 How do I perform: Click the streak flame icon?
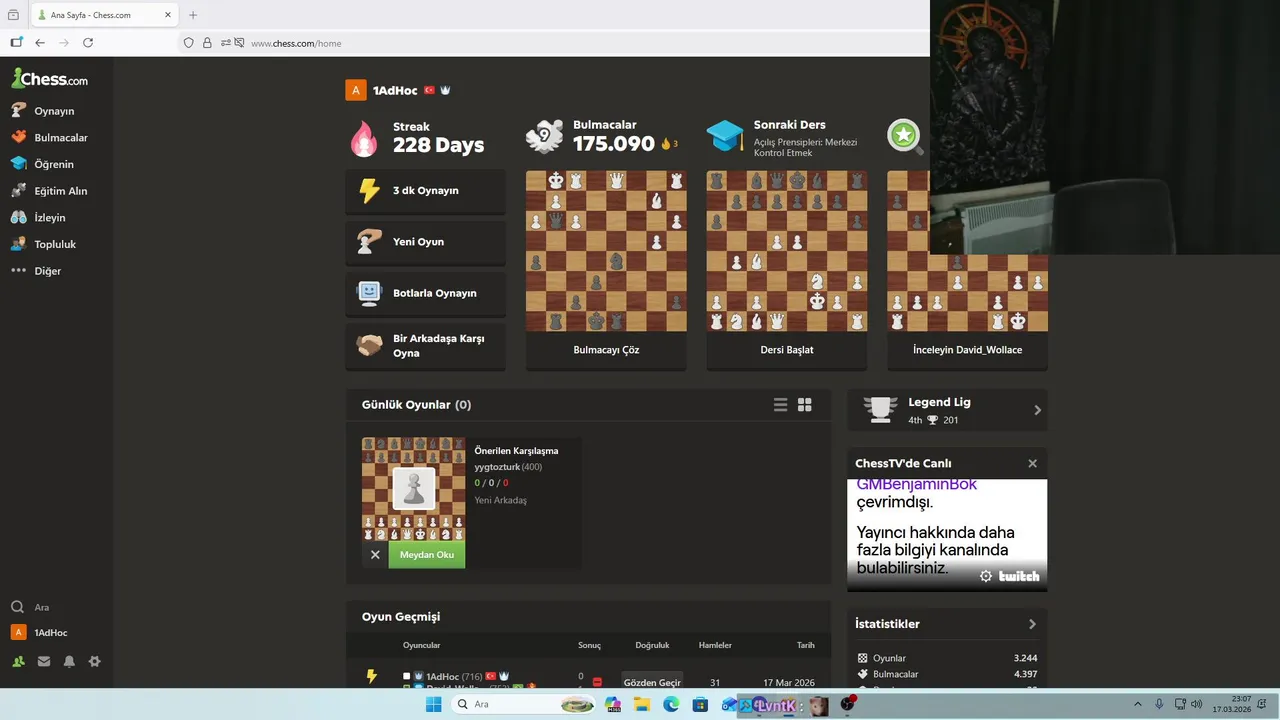(x=364, y=138)
